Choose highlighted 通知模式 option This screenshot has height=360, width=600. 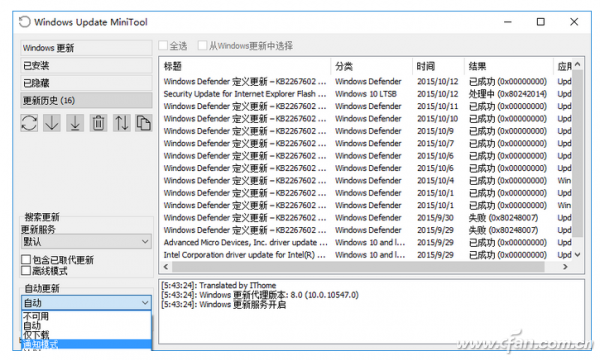[x=86, y=344]
